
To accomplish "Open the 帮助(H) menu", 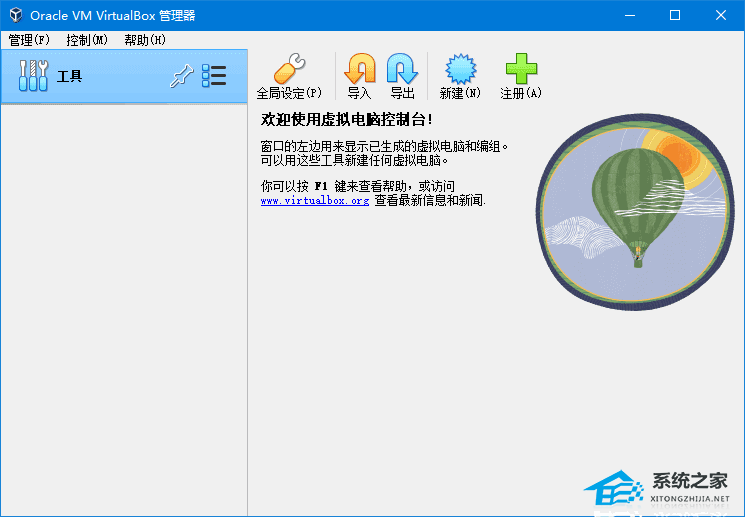I will tap(145, 40).
